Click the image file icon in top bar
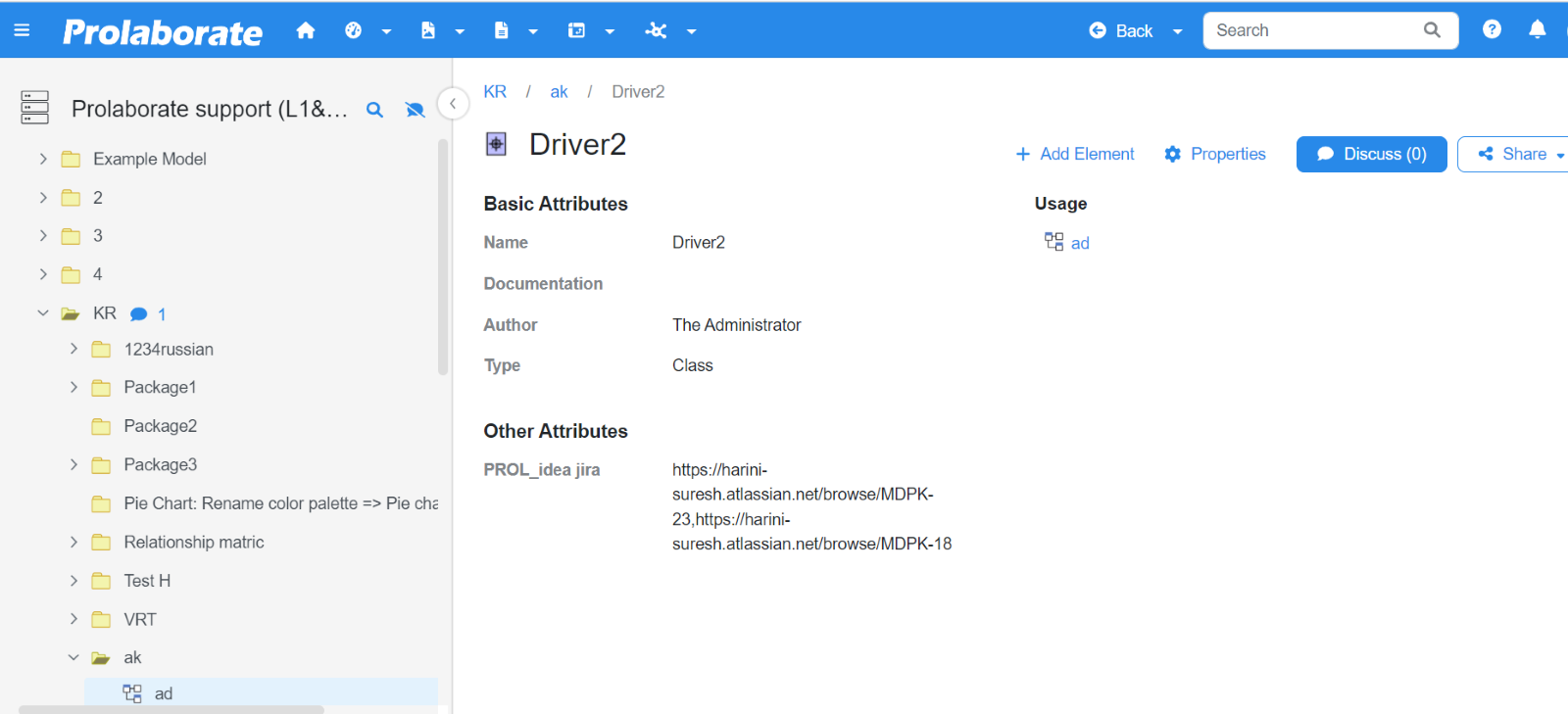 428,30
